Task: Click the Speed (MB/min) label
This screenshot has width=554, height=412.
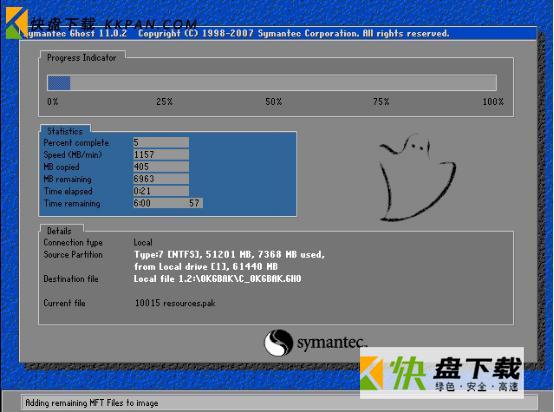Action: (73, 155)
